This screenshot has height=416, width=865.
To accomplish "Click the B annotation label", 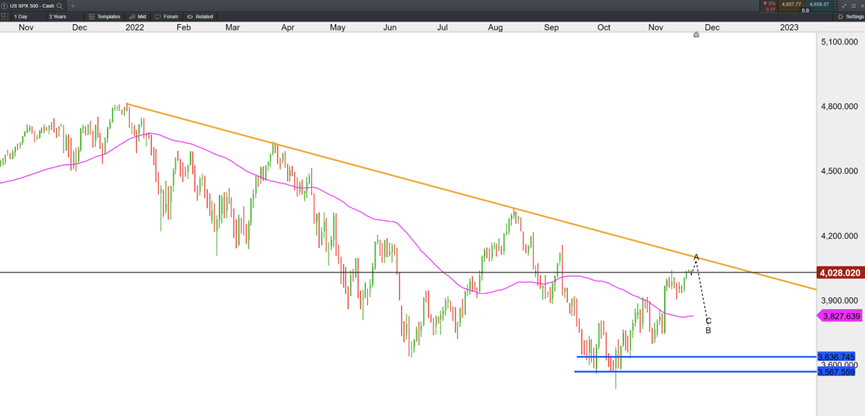I will coord(708,330).
